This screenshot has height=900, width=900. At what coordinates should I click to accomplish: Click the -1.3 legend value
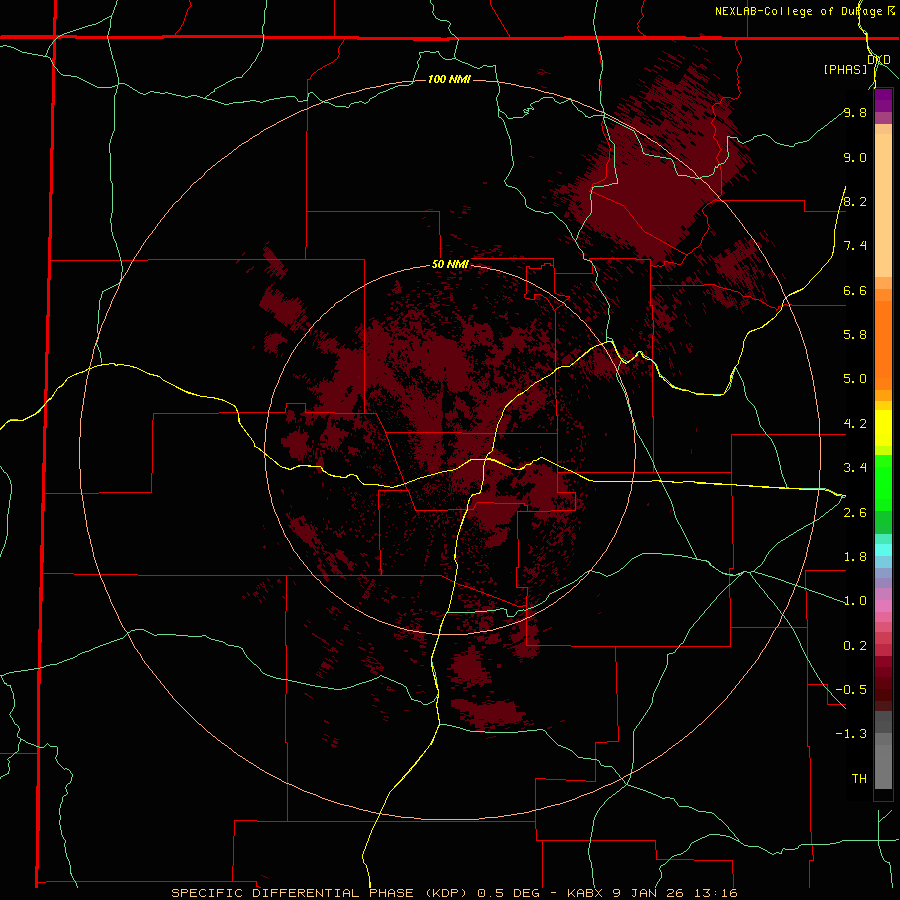click(x=851, y=734)
